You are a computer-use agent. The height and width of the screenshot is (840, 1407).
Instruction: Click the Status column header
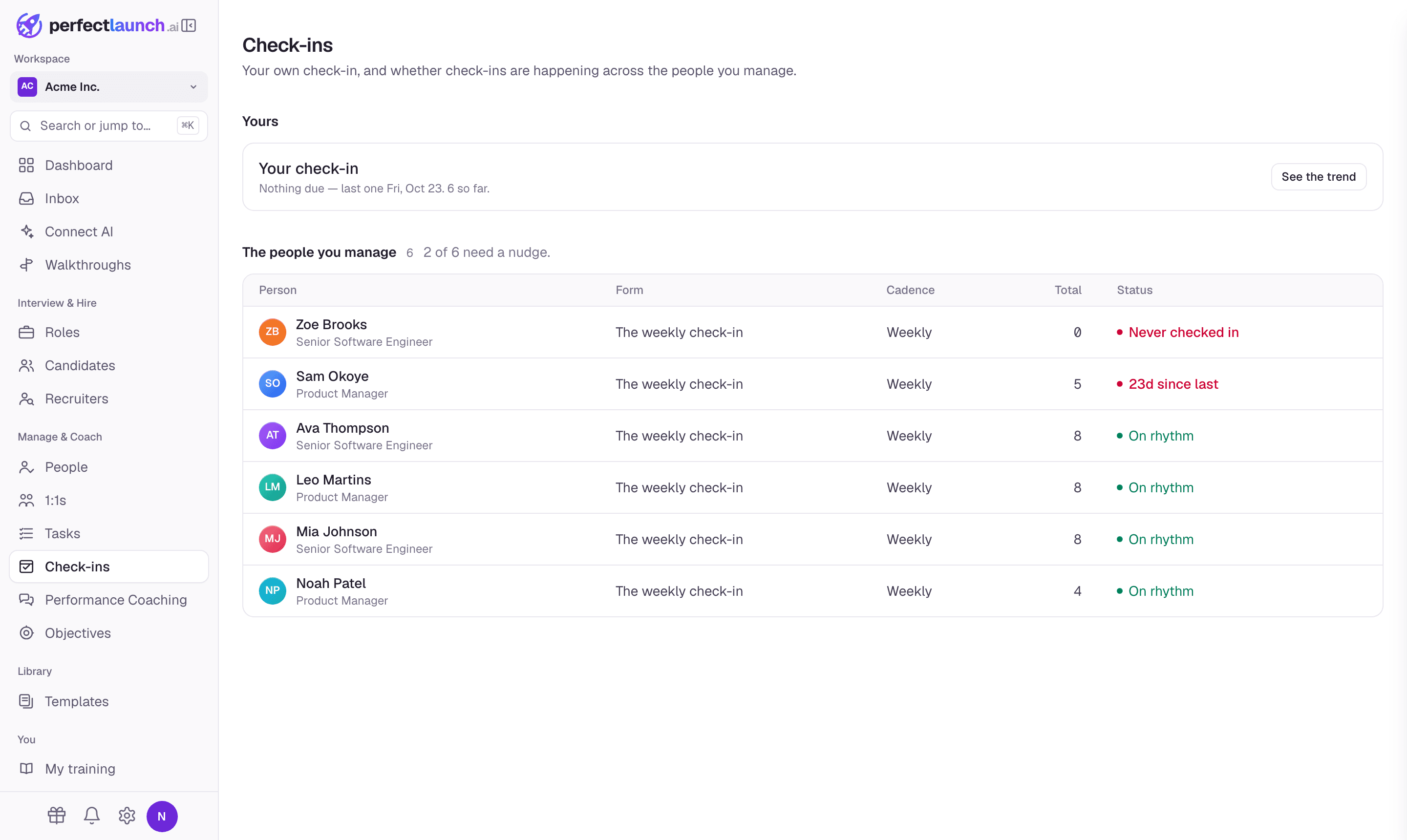tap(1134, 290)
